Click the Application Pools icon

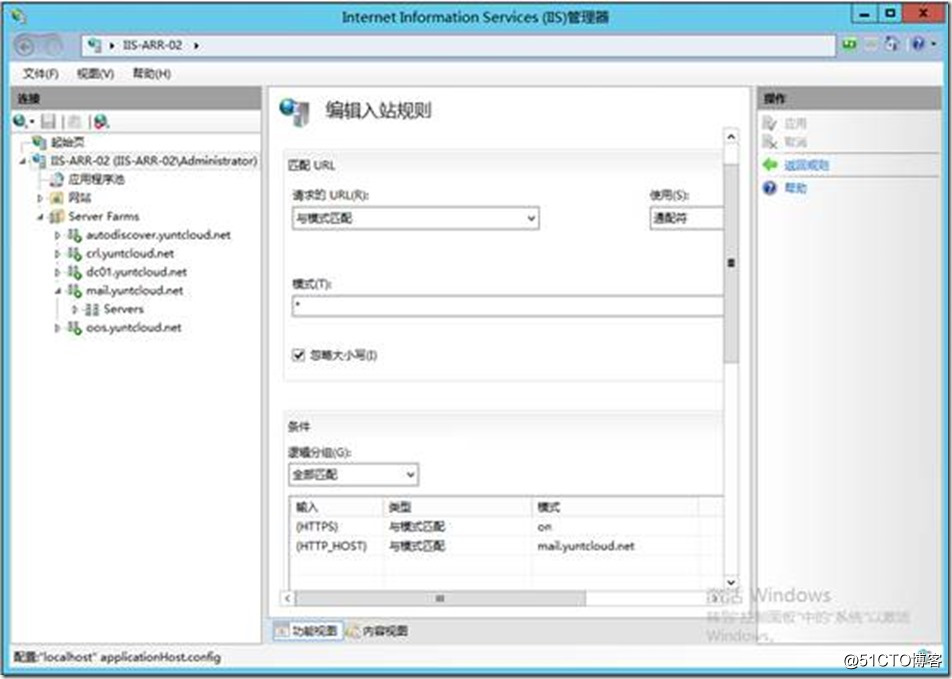point(57,179)
